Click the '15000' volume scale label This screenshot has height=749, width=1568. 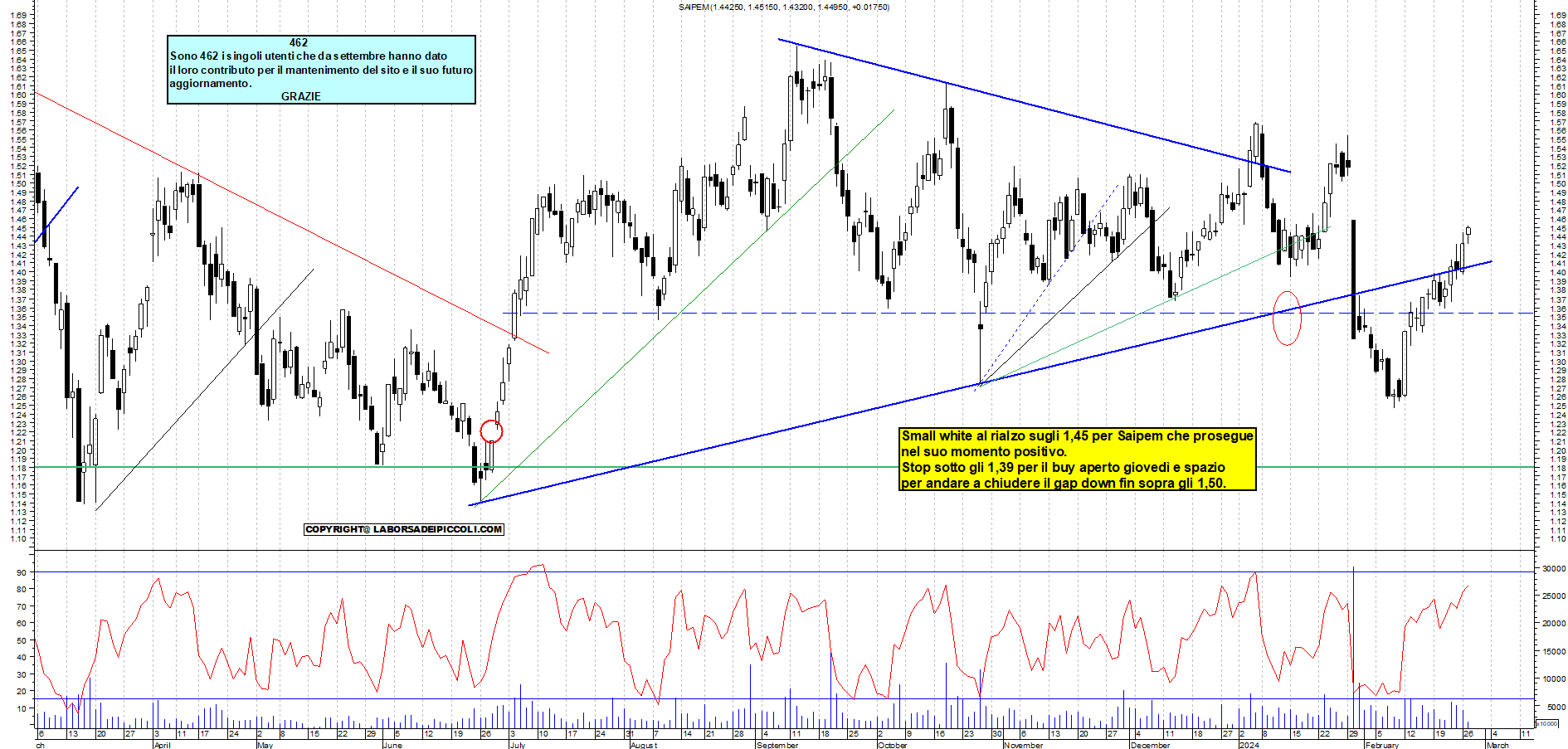click(x=1553, y=652)
